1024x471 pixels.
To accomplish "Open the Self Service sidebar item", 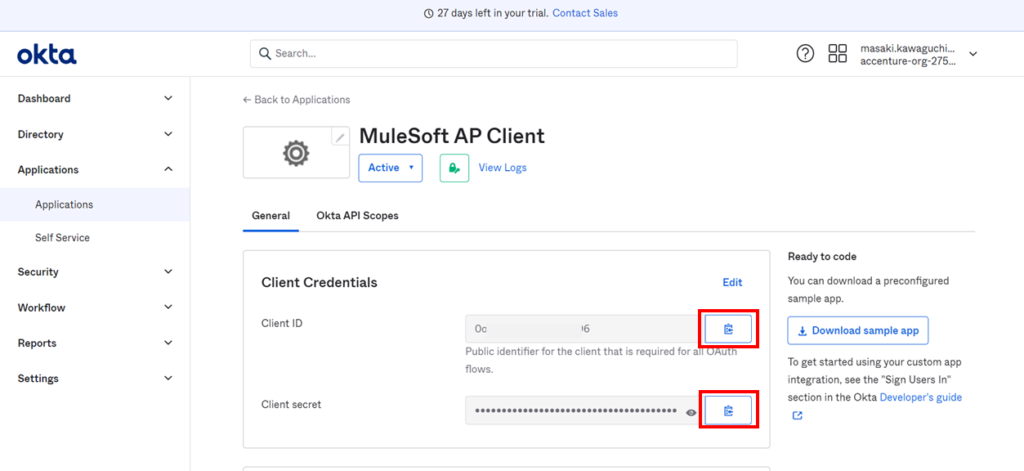I will coord(62,238).
